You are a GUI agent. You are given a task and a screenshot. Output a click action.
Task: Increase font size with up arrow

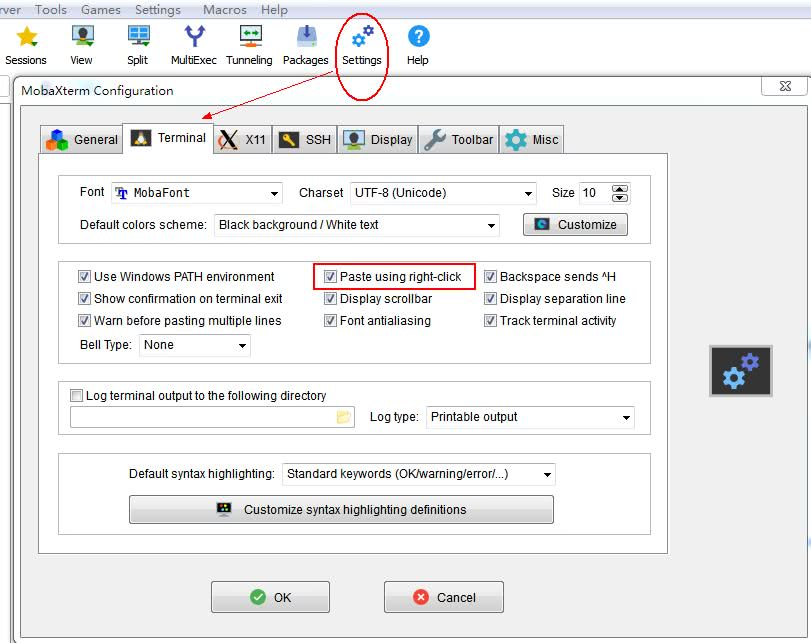coord(620,189)
